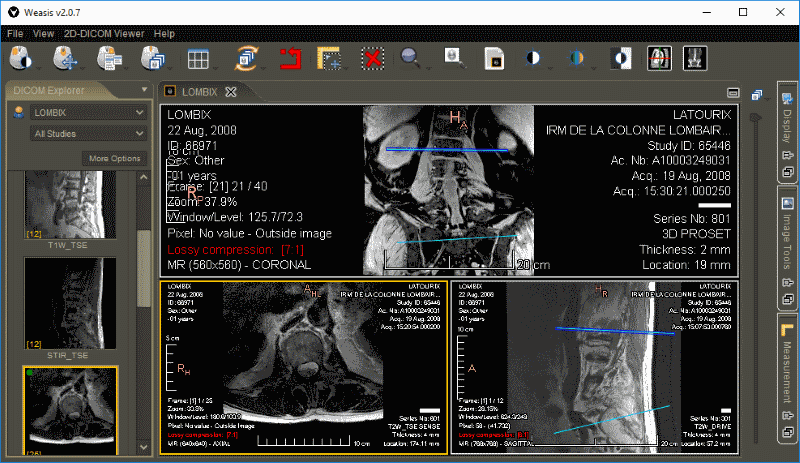The image size is (800, 463).
Task: Click the red X delete-selection icon
Action: 372,58
